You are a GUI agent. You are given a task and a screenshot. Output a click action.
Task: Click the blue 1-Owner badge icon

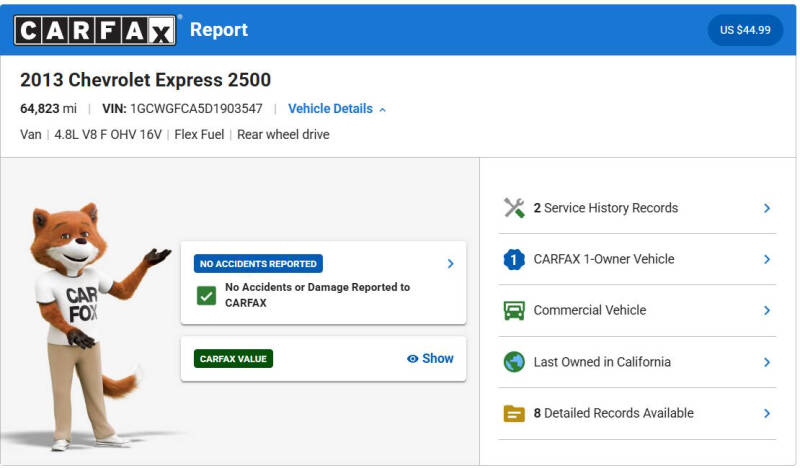pyautogui.click(x=514, y=259)
